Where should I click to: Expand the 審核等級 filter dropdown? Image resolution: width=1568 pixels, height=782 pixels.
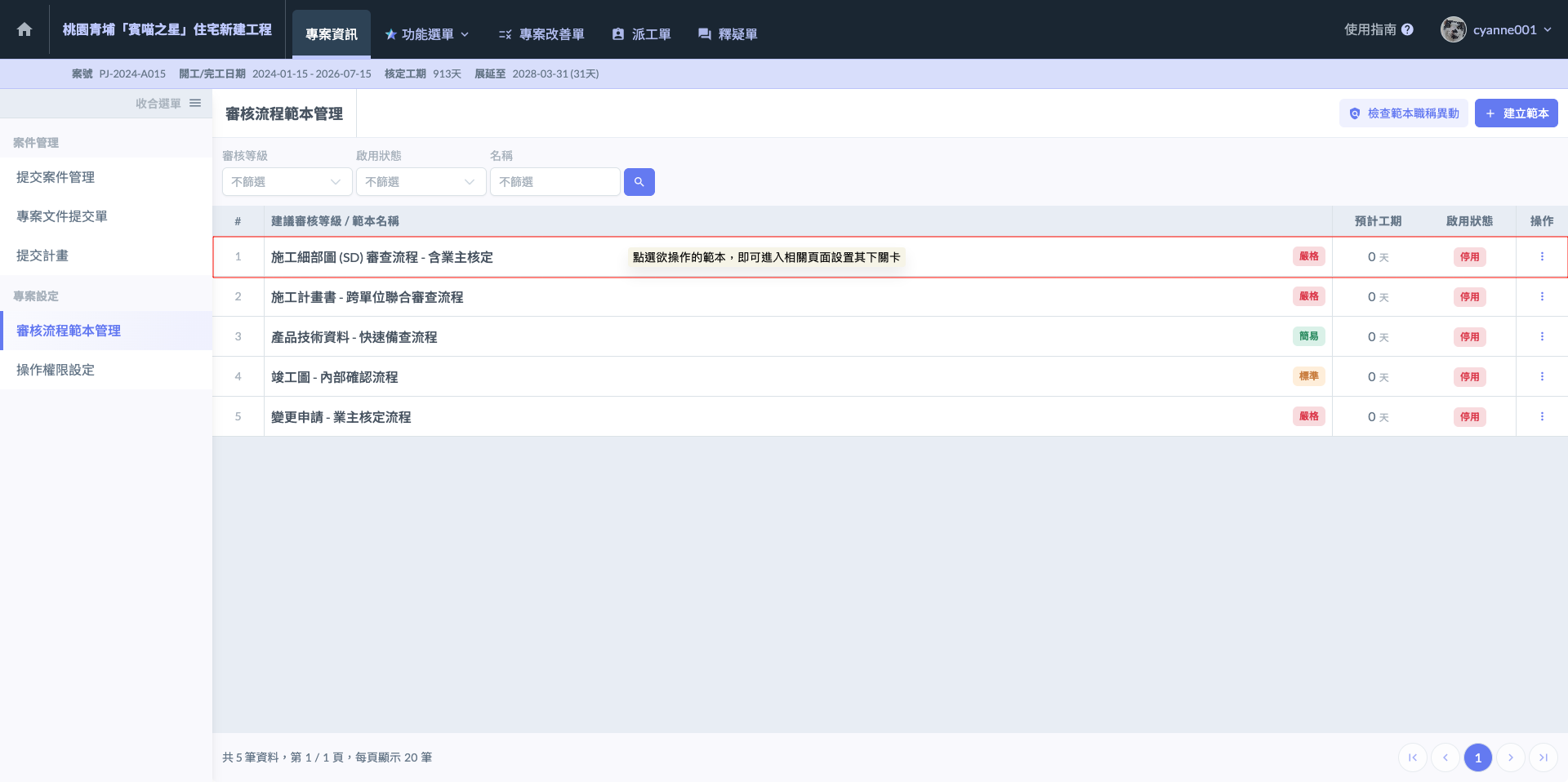click(287, 182)
